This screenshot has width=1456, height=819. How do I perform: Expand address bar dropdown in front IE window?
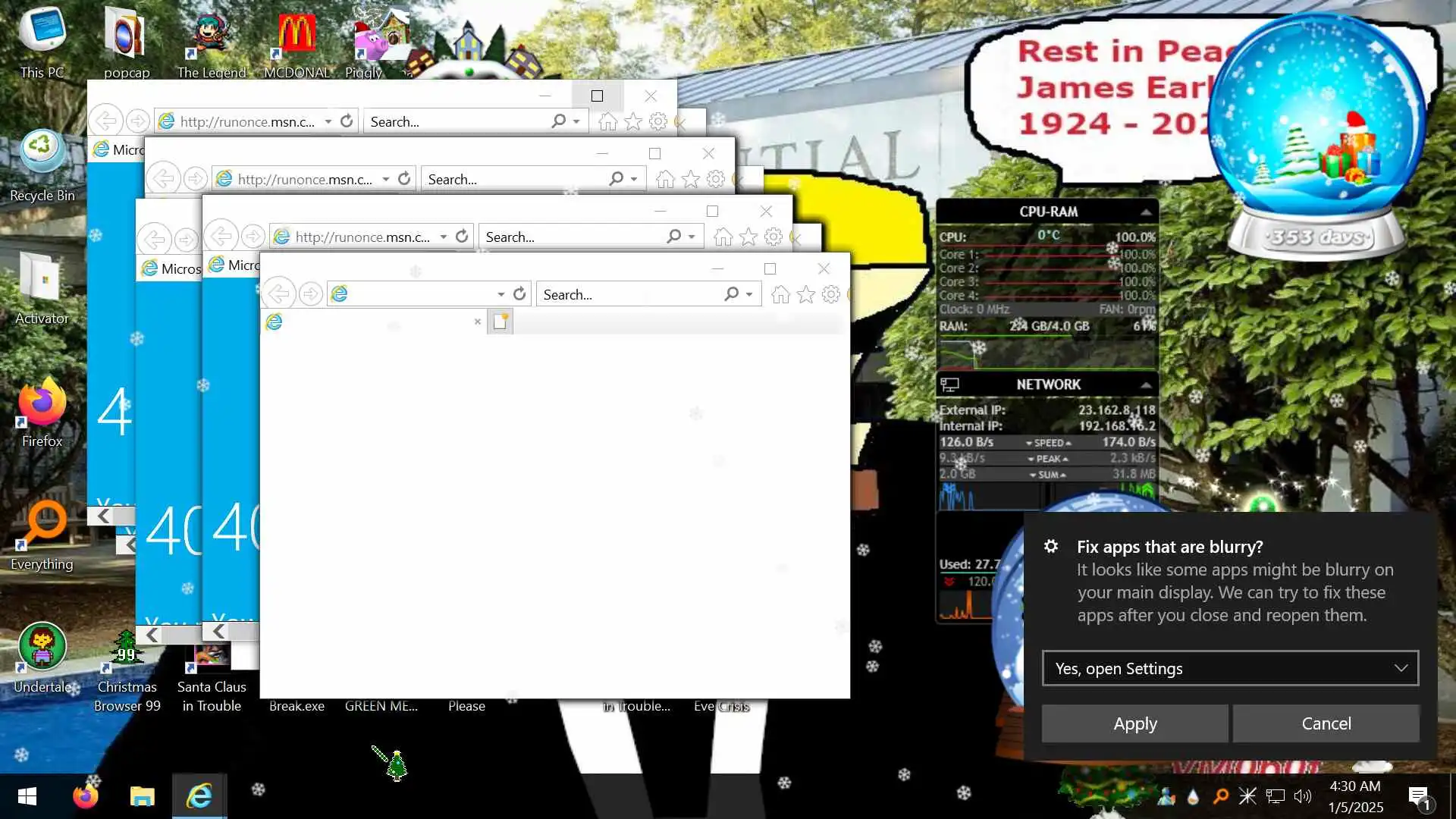500,294
